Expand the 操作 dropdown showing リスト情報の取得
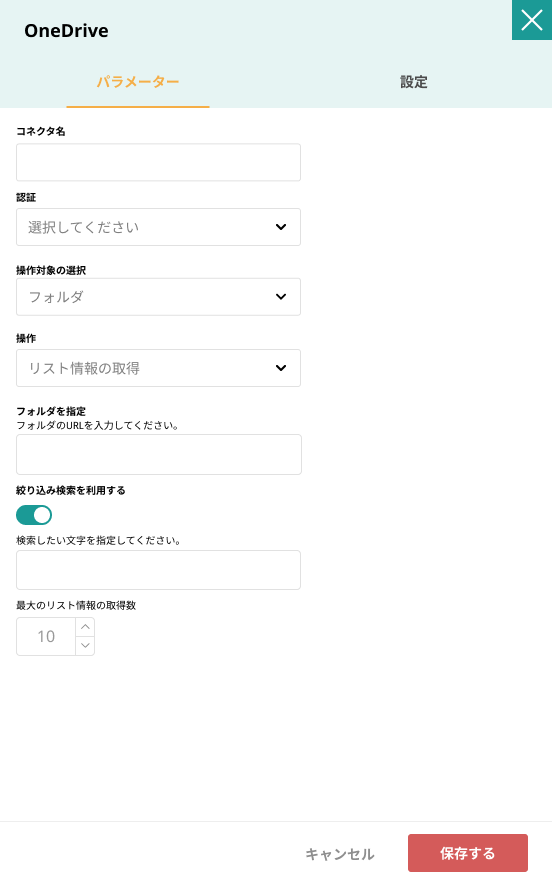This screenshot has height=890, width=552. 158,368
